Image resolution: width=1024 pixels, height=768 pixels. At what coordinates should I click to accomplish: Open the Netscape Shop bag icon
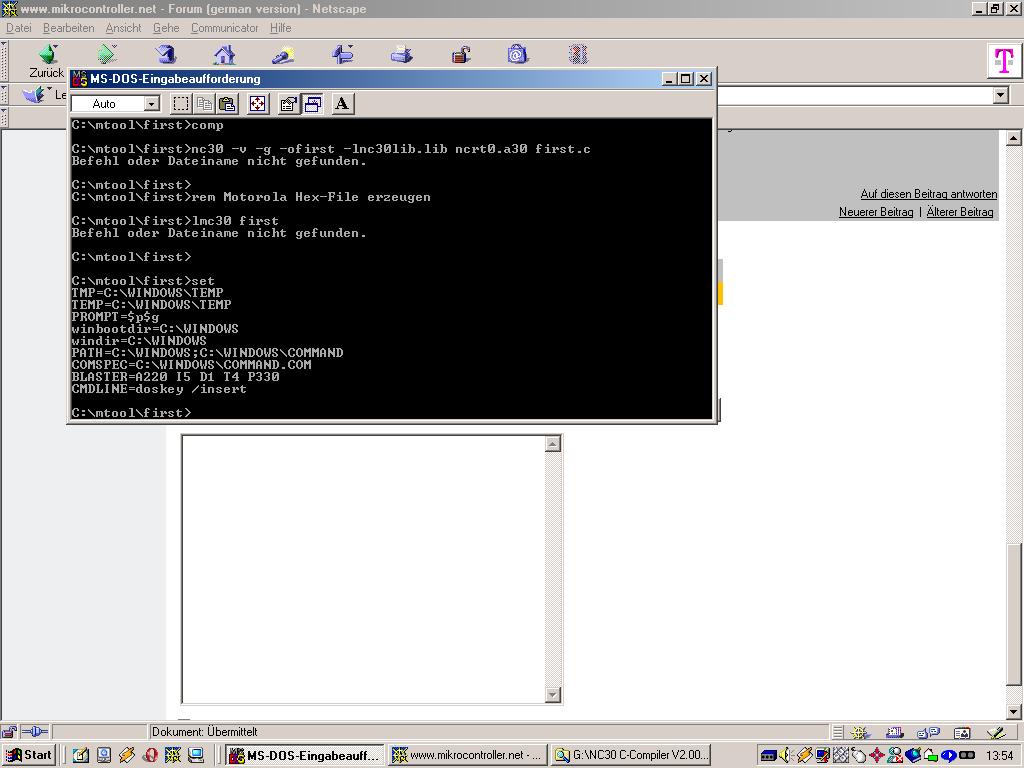pyautogui.click(x=517, y=54)
